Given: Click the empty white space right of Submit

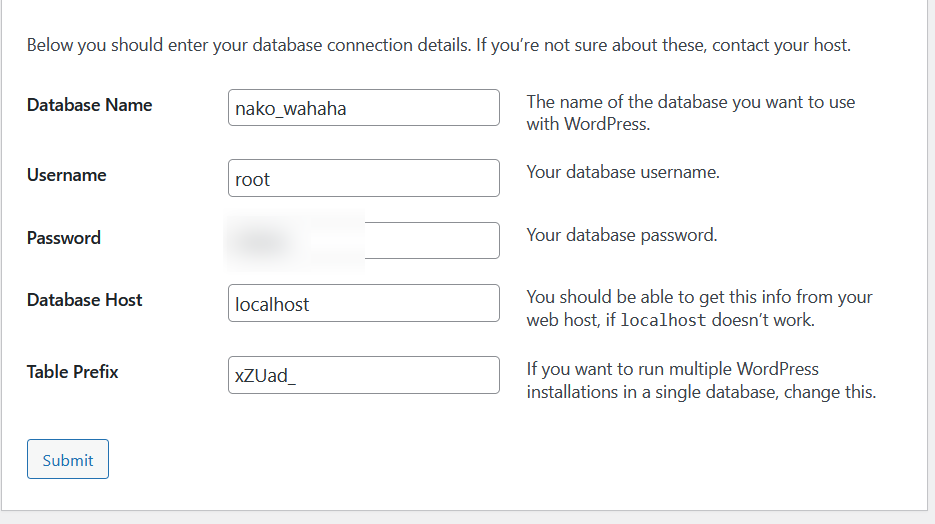Looking at the screenshot, I should tap(500, 460).
